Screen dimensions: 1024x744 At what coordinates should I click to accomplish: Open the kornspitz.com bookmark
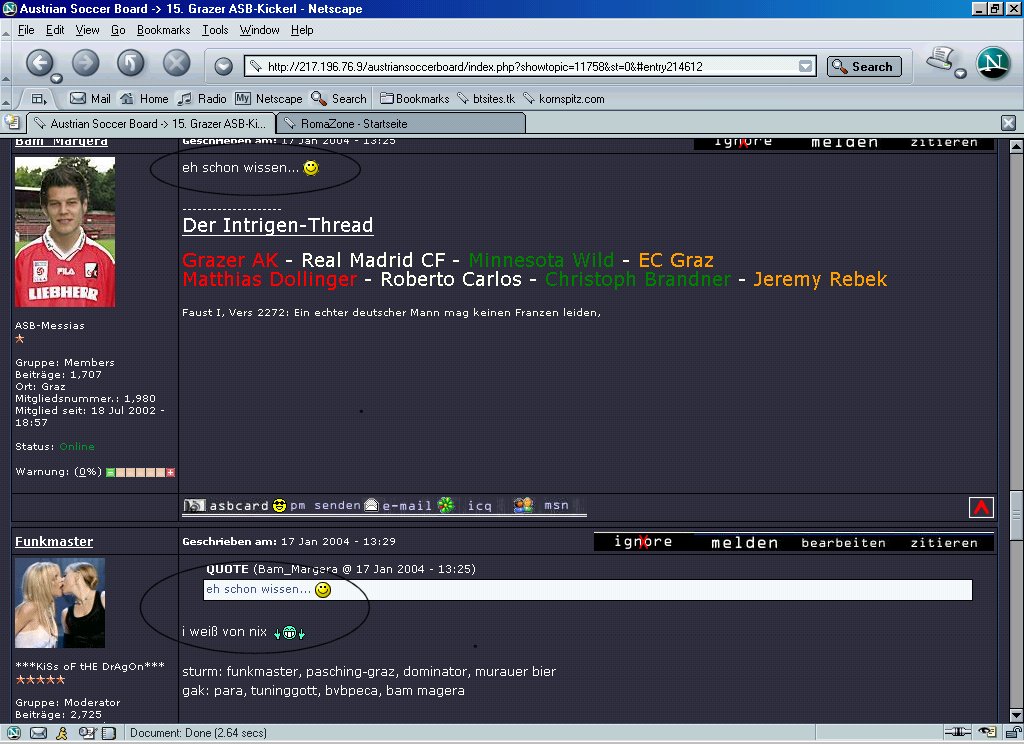click(x=564, y=99)
